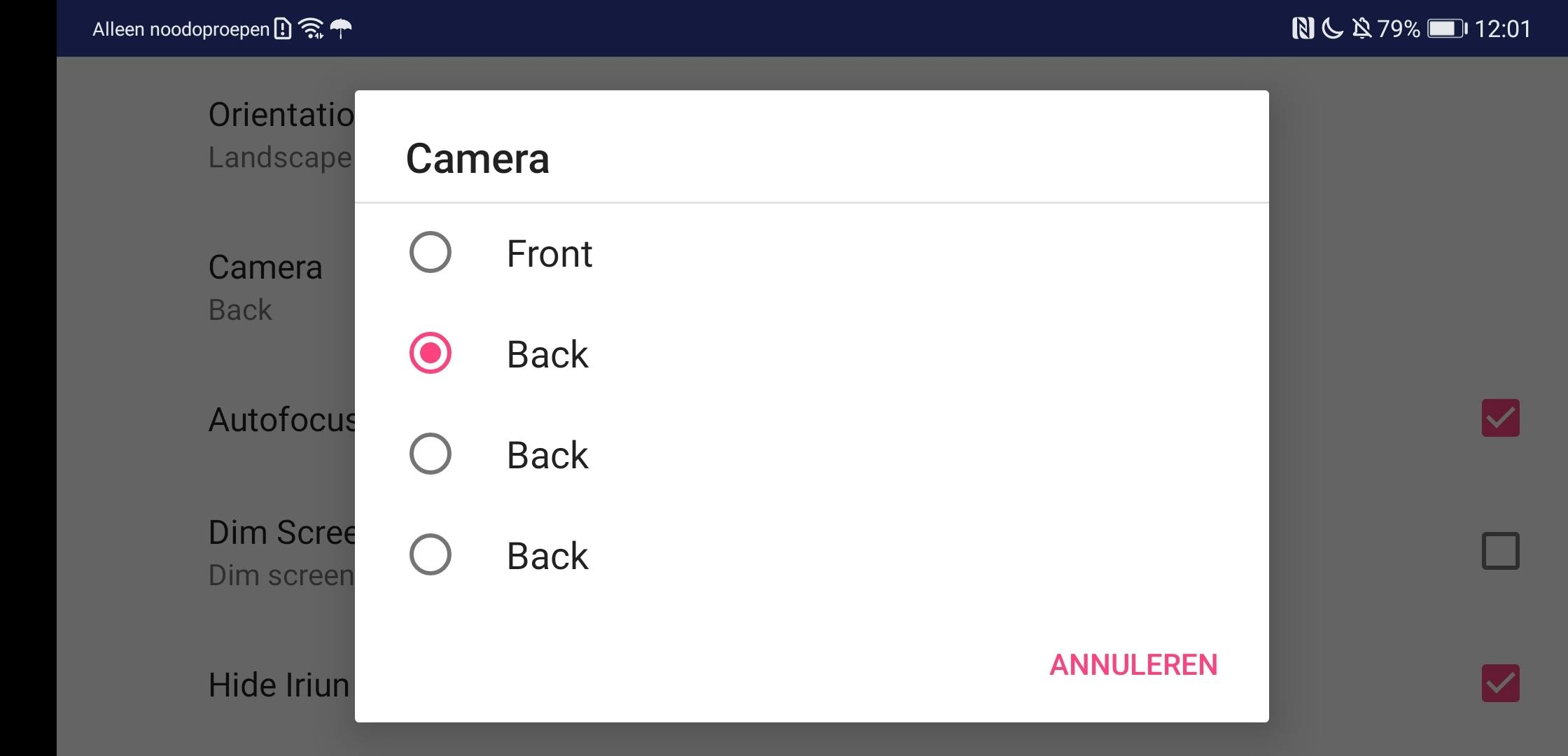
Task: Tap the Alleen noodoproepen carrier text
Action: pos(181,29)
